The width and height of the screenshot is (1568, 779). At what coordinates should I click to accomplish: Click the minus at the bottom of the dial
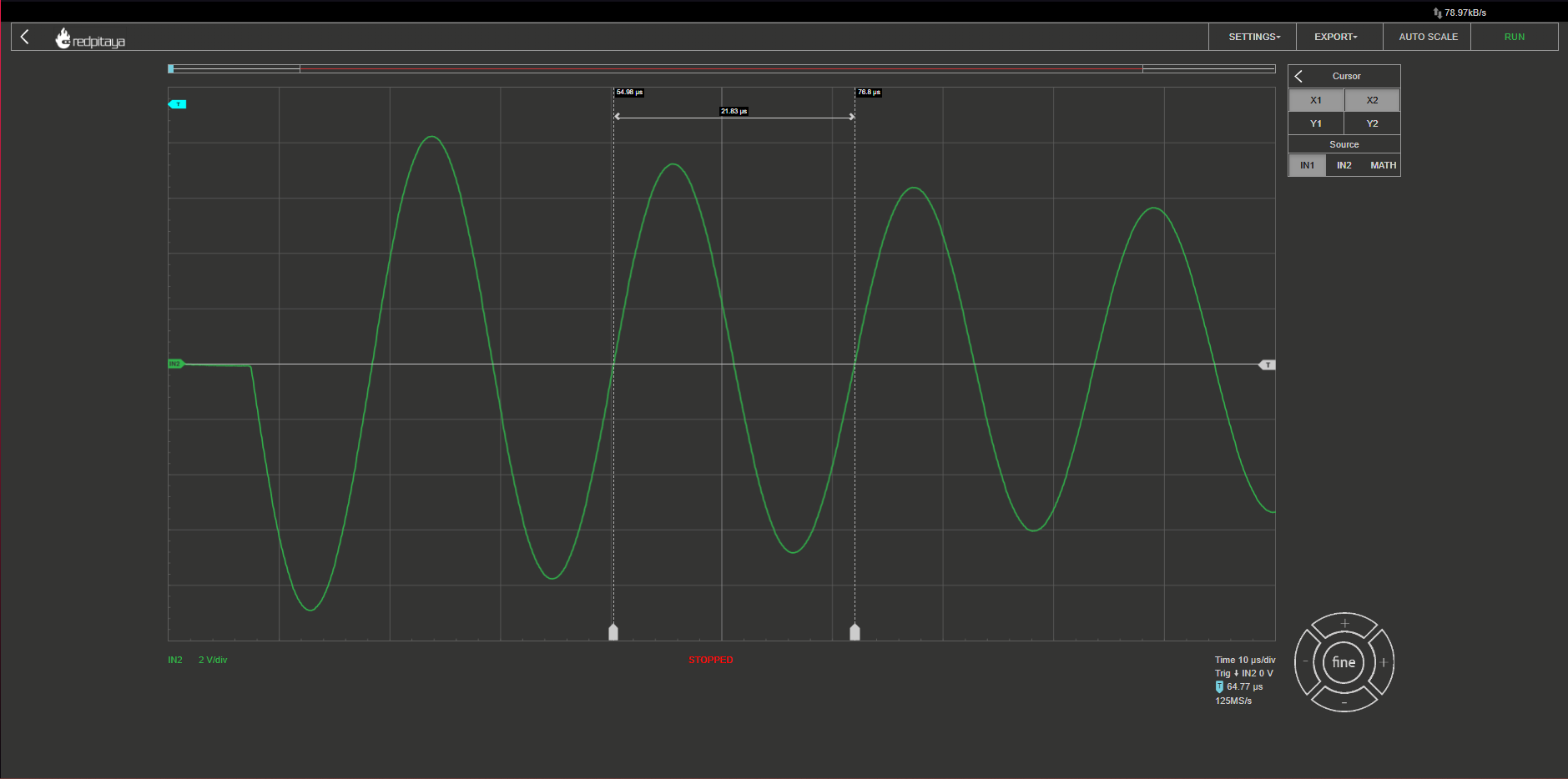1344,703
